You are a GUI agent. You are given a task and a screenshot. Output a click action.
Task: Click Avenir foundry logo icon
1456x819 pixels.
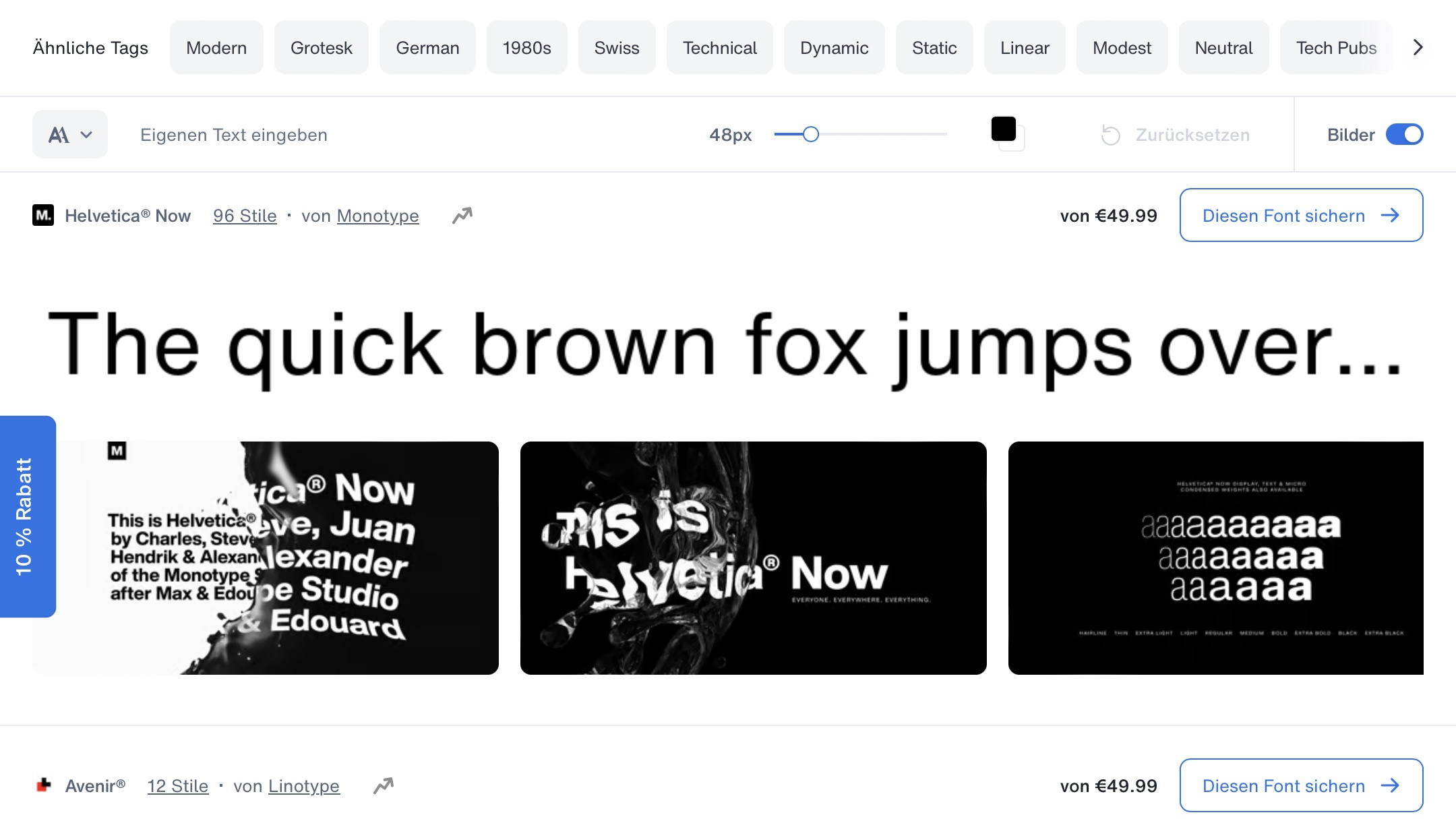coord(44,785)
